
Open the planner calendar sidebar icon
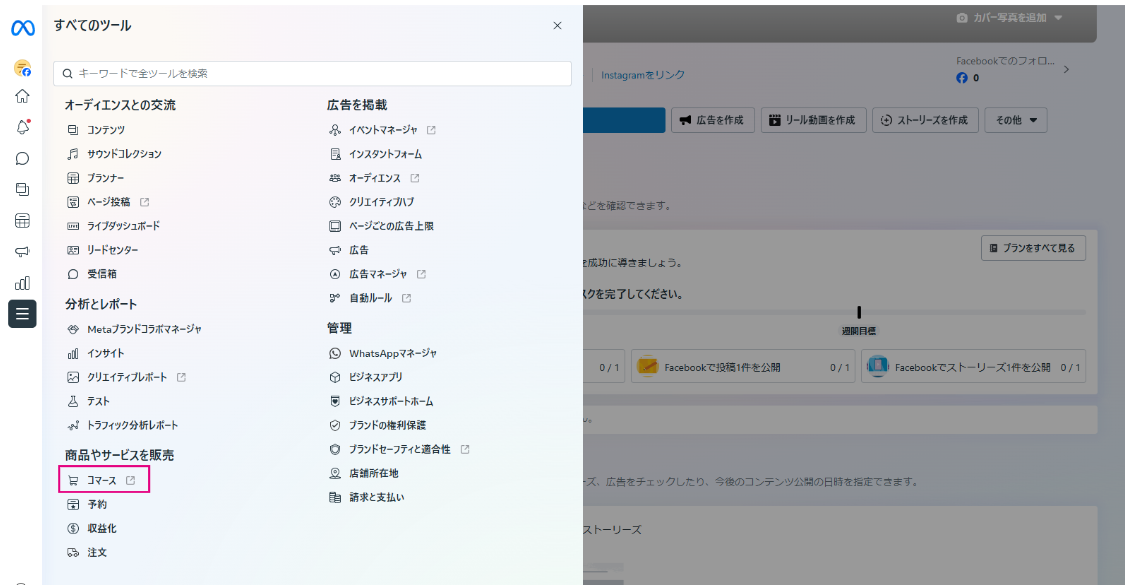[x=22, y=220]
